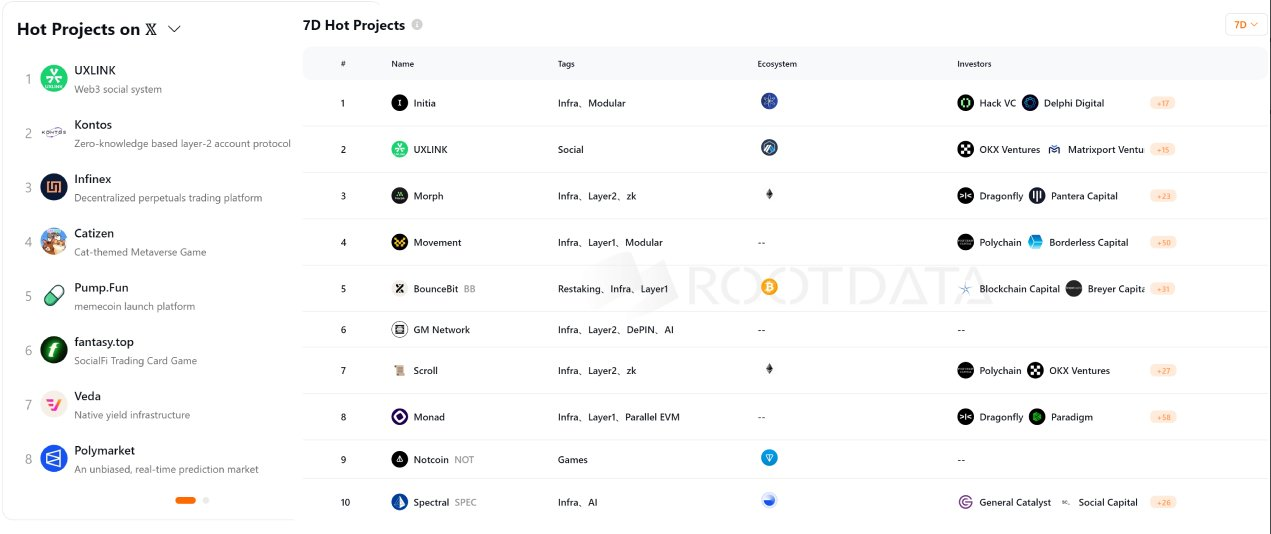Click the Investors column header
This screenshot has height=534, width=1271.
(973, 64)
